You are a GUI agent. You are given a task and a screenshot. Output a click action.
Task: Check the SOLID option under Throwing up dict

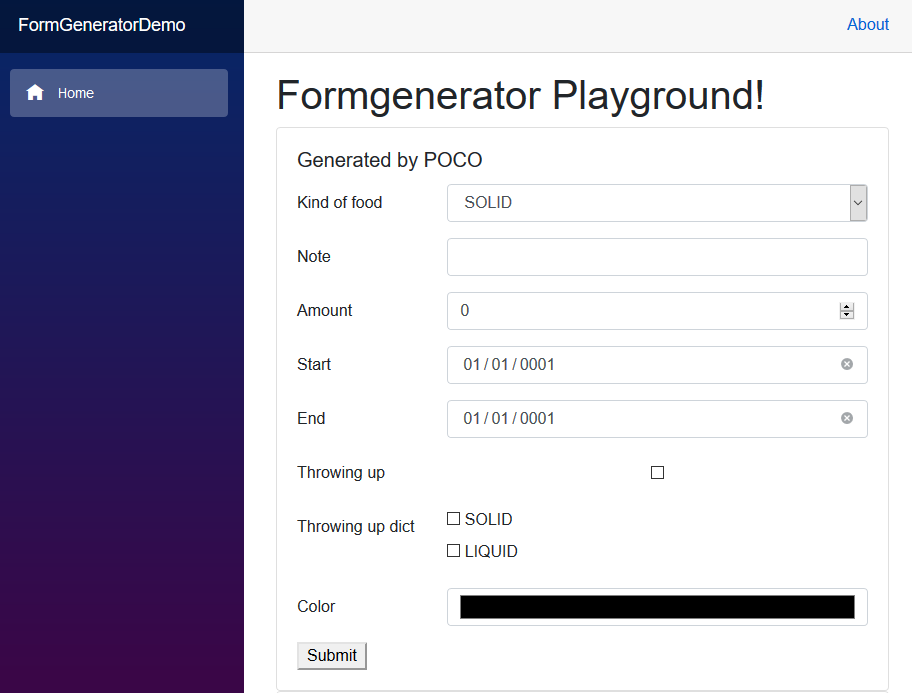[x=453, y=518]
